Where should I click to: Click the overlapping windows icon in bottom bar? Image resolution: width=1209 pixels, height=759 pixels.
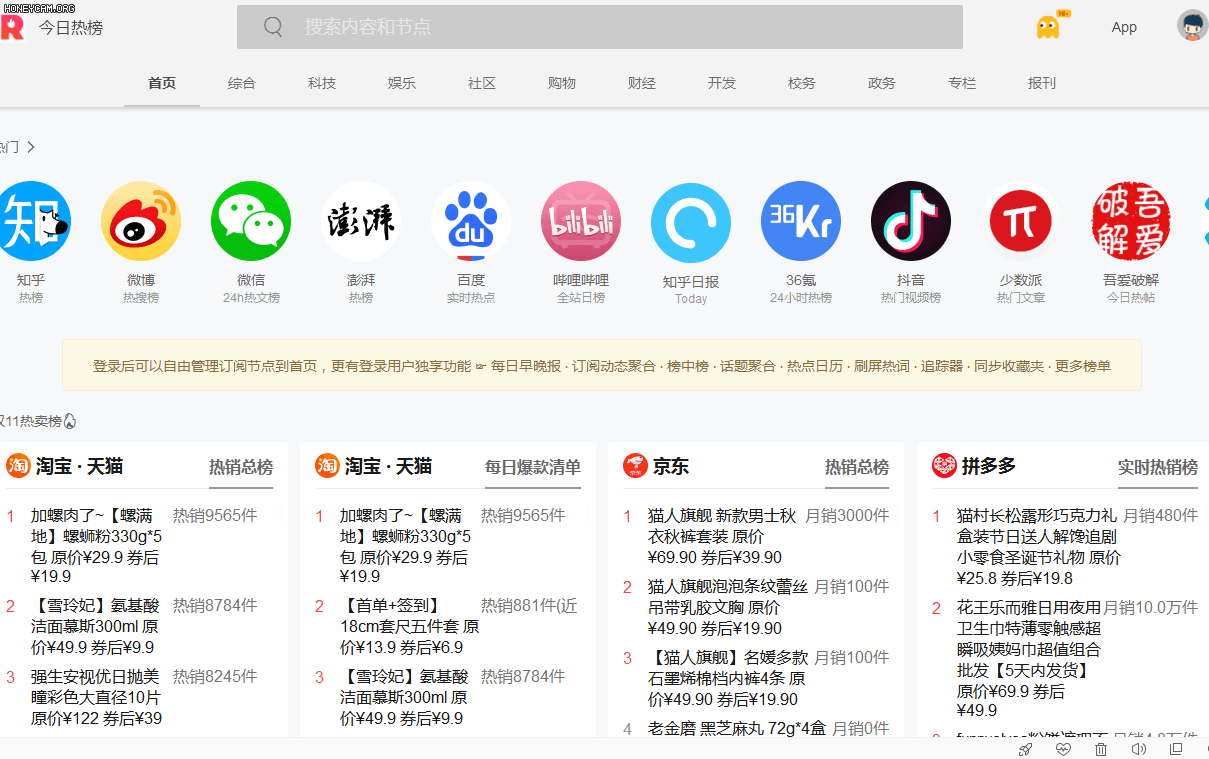1176,749
